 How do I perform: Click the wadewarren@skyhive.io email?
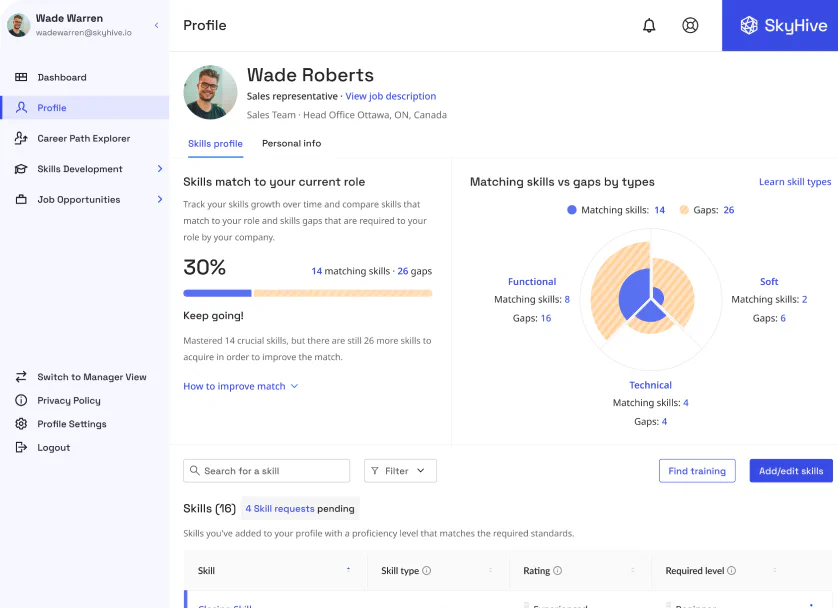[x=83, y=33]
